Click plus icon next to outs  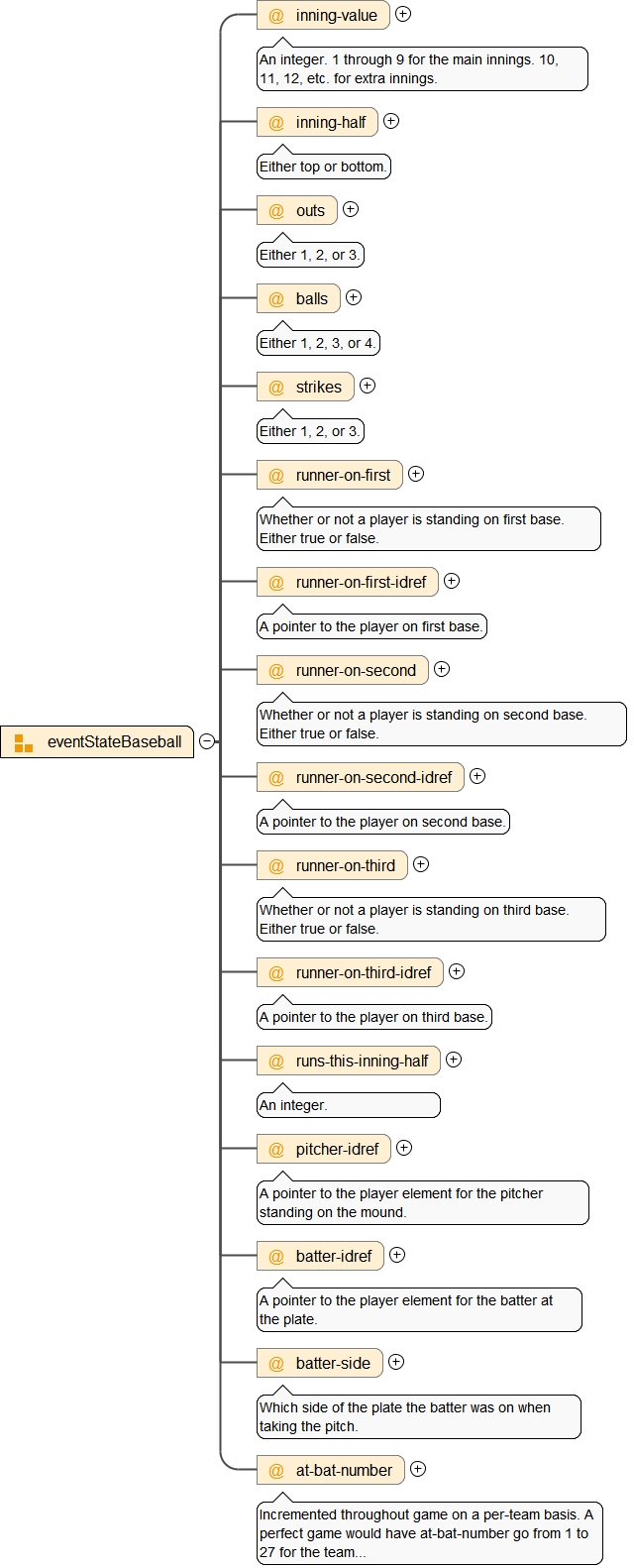(351, 209)
